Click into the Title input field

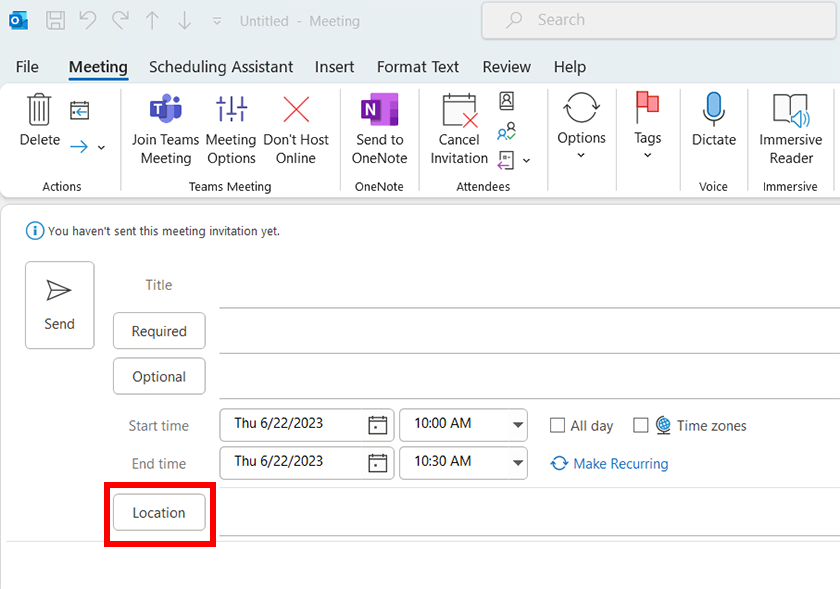point(520,286)
